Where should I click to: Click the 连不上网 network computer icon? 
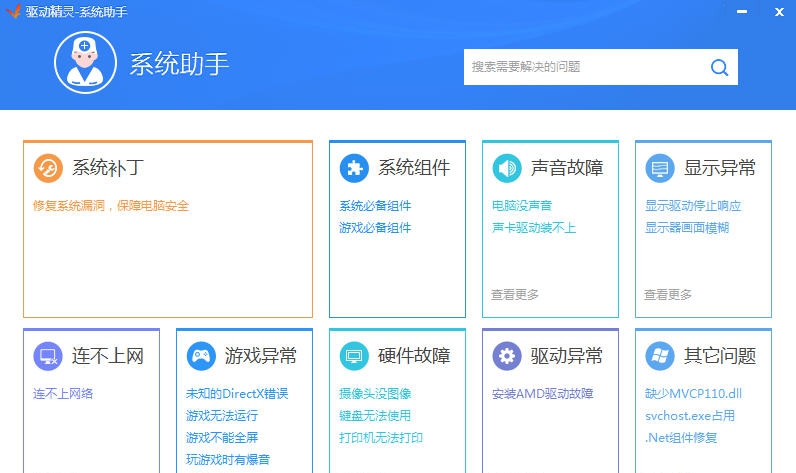48,356
